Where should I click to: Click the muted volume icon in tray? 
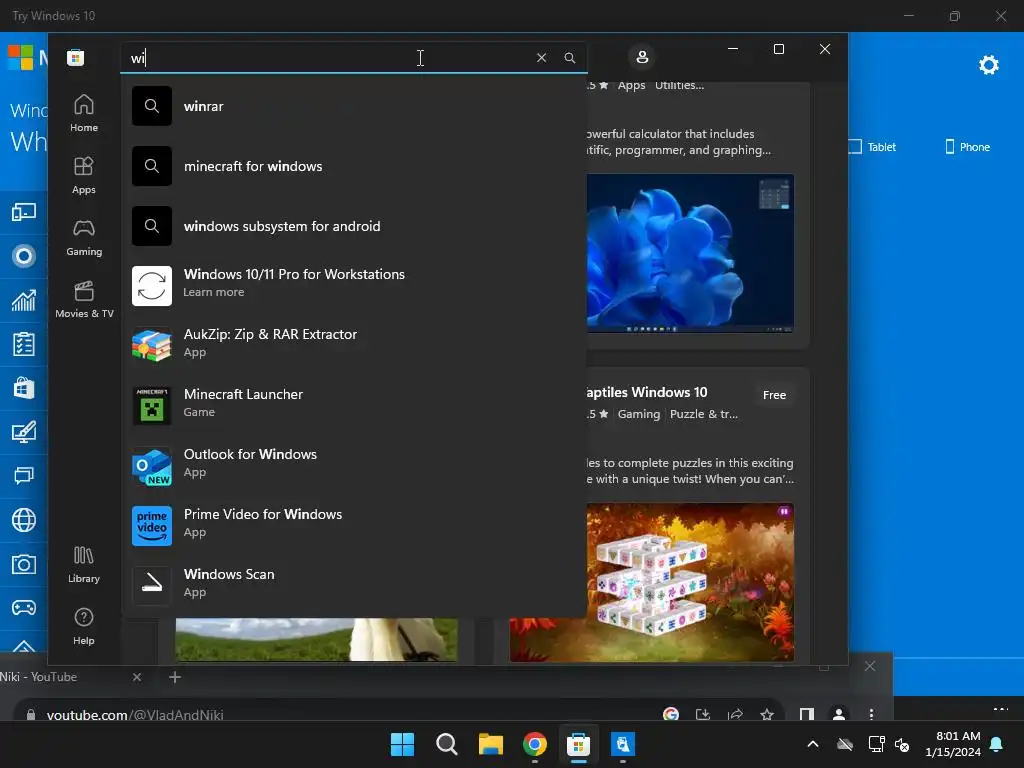[x=903, y=744]
